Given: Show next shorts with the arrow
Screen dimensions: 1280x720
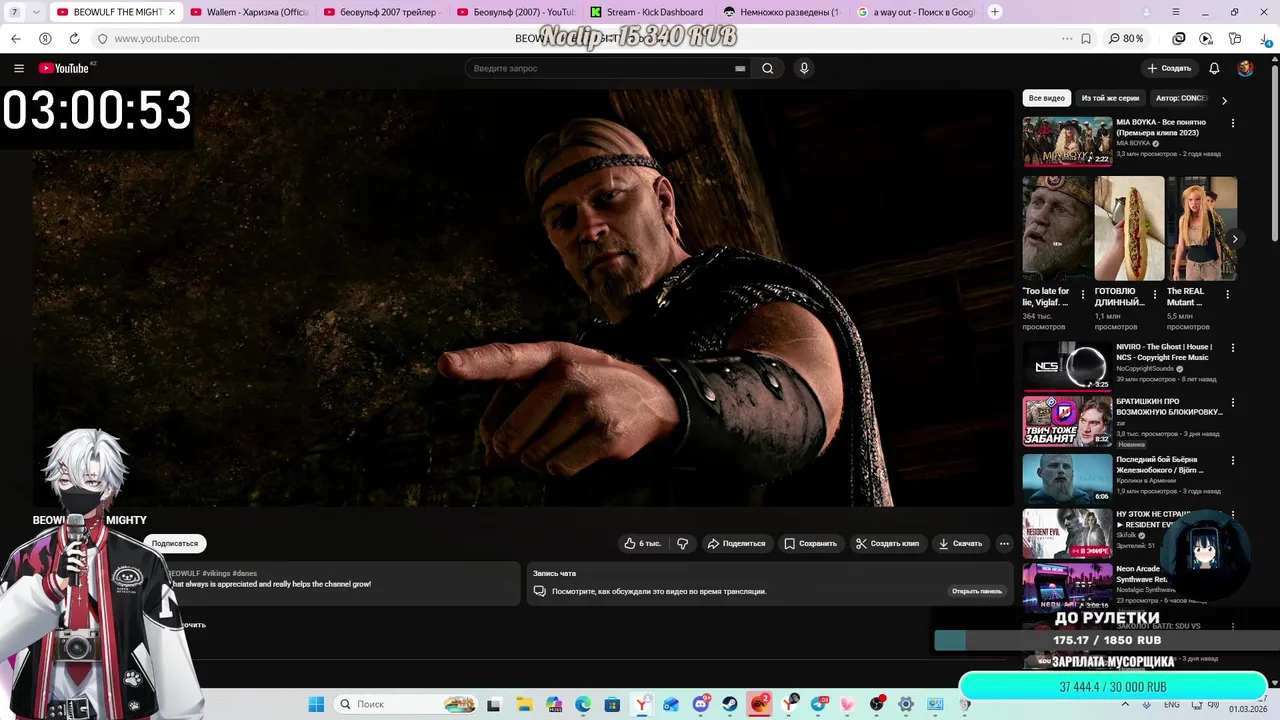Looking at the screenshot, I should (1235, 239).
